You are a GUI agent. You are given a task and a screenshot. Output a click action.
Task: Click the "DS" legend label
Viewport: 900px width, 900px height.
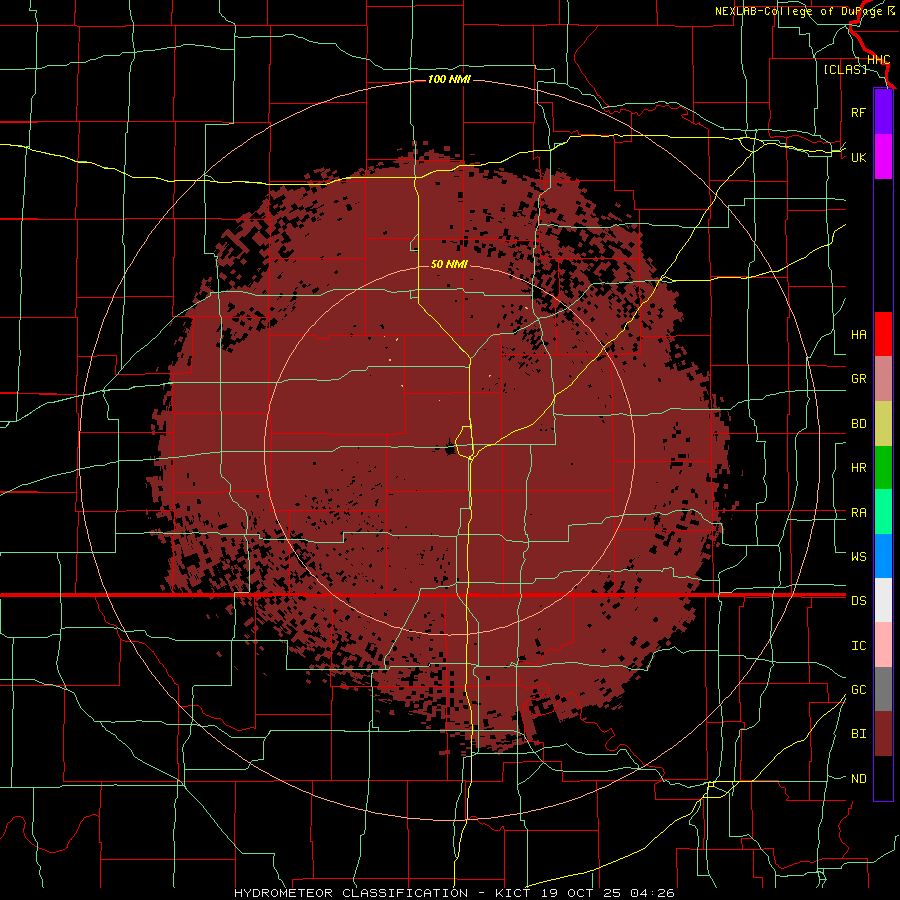pyautogui.click(x=858, y=601)
